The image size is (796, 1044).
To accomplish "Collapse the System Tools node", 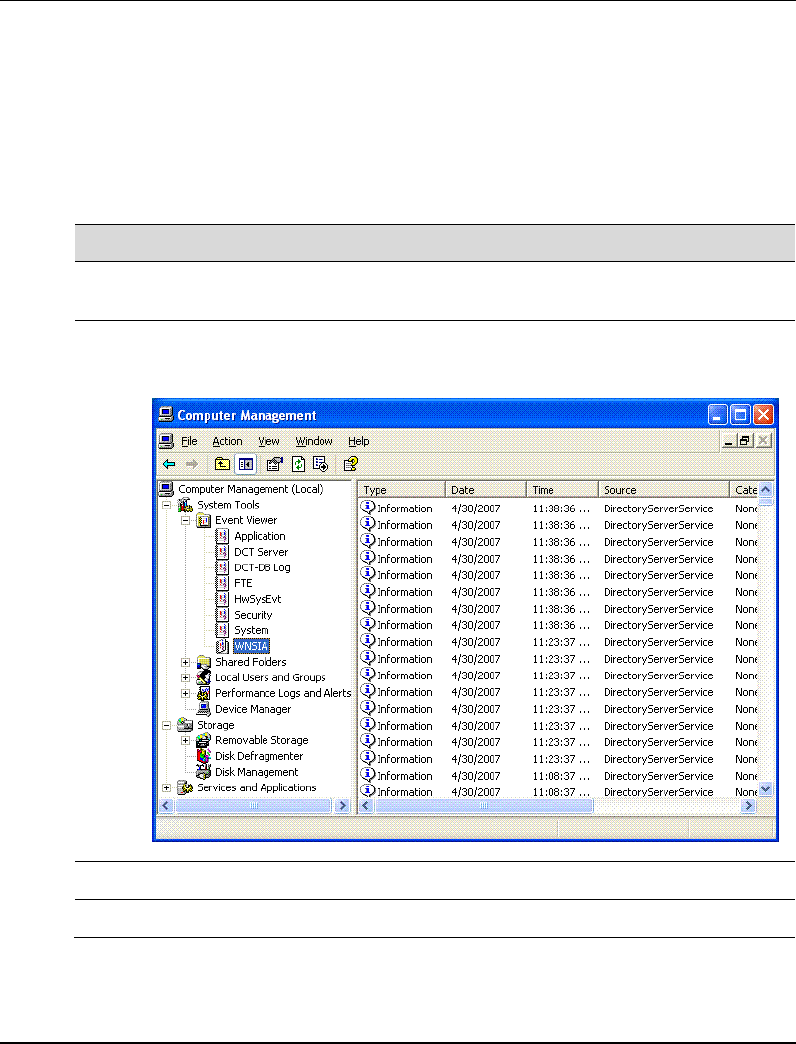I will click(x=166, y=505).
